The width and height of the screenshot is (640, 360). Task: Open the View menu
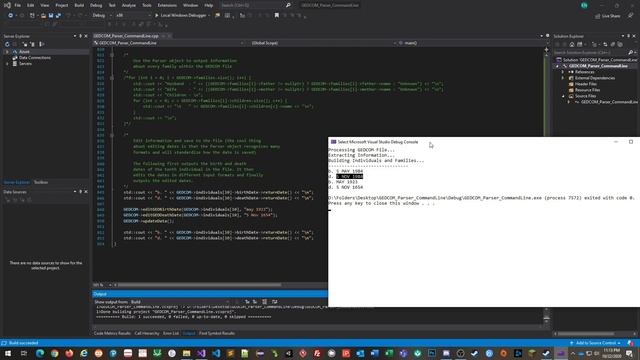pos(44,5)
